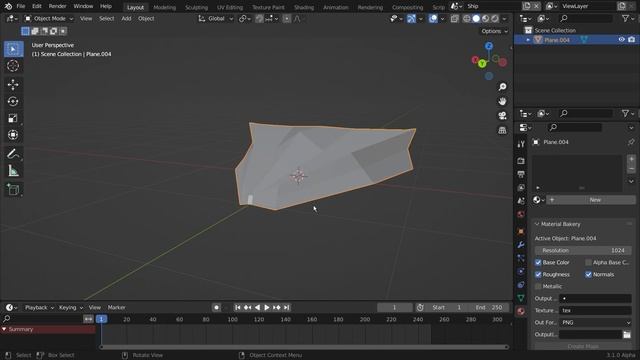Screen dimensions: 640x360
Task: Open View Layer properties tab
Action: pos(521,188)
